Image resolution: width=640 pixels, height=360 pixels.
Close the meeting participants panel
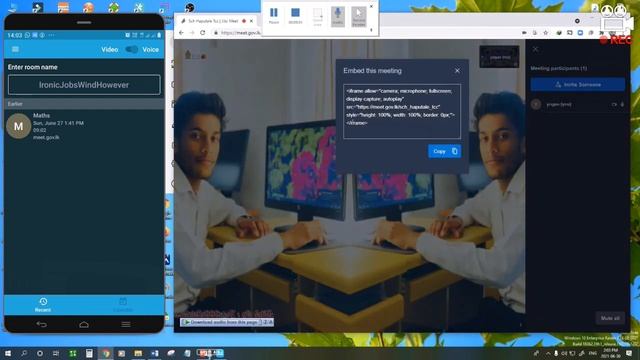click(x=536, y=49)
